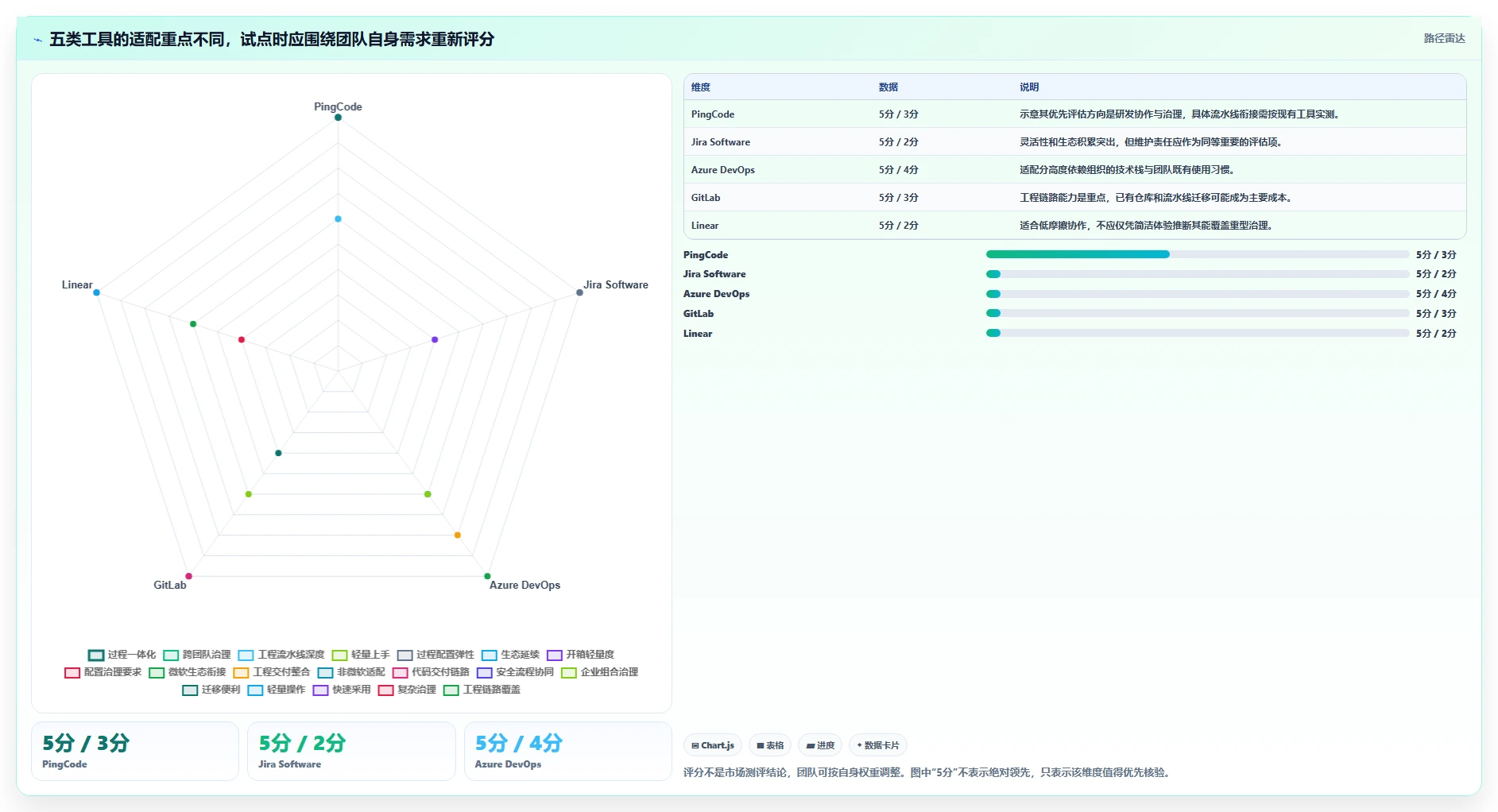Click the 非微软适配 legend swatch

pos(325,672)
